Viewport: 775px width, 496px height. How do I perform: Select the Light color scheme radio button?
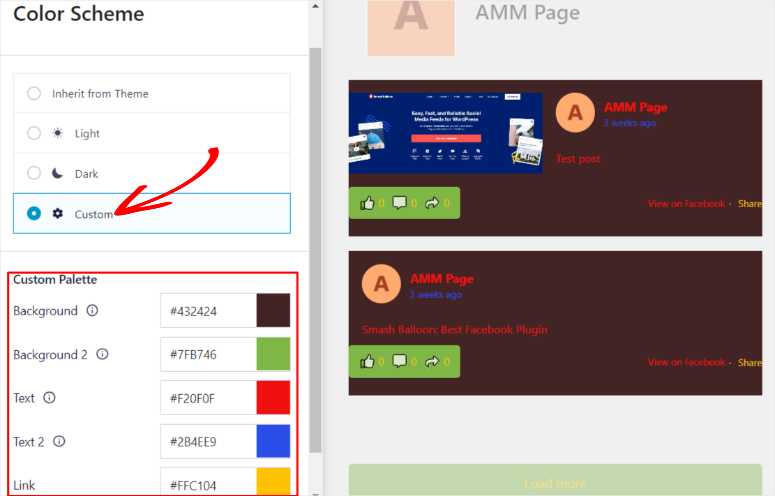point(34,133)
